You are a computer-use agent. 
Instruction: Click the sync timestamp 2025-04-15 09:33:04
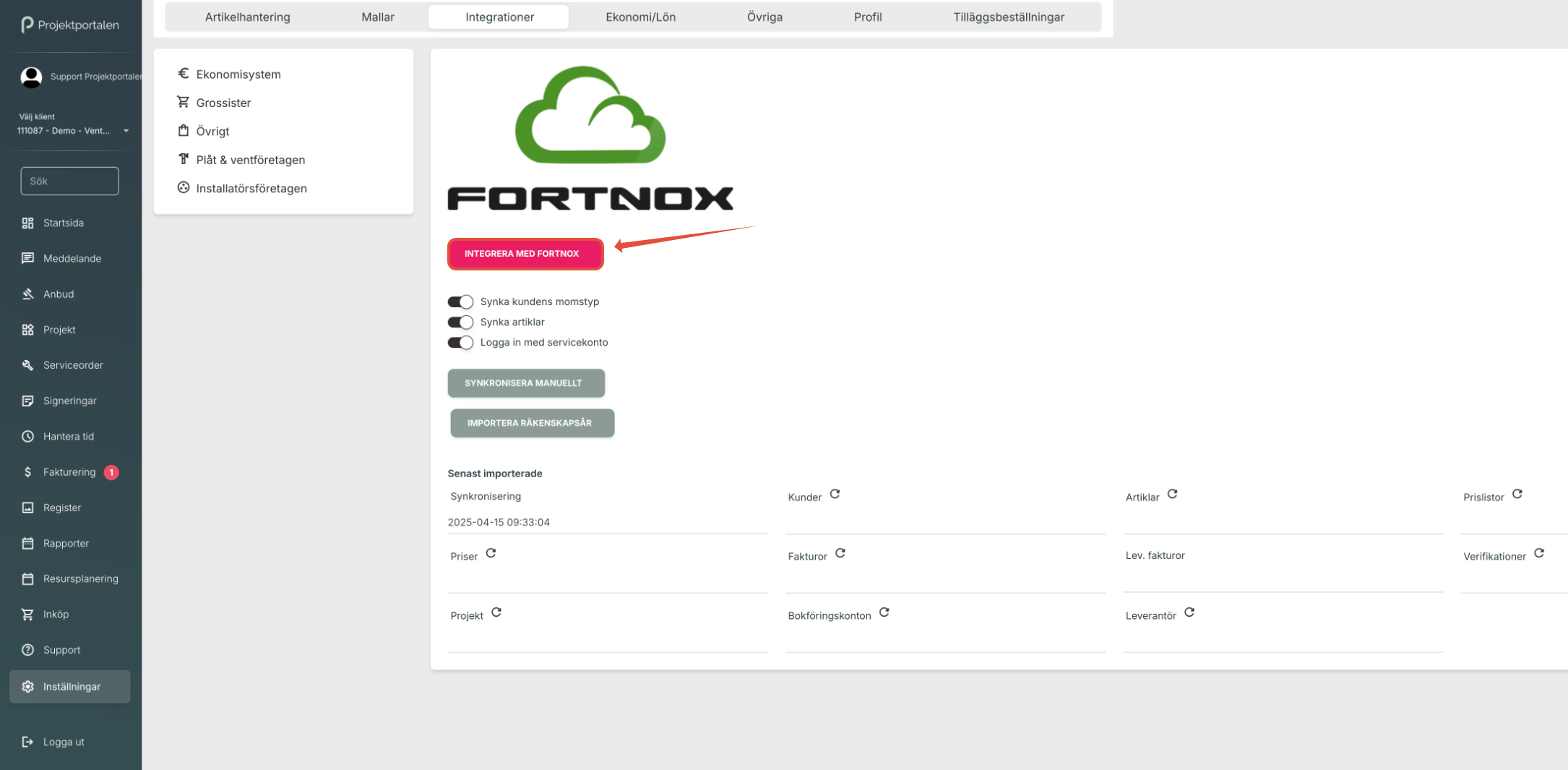[x=499, y=522]
